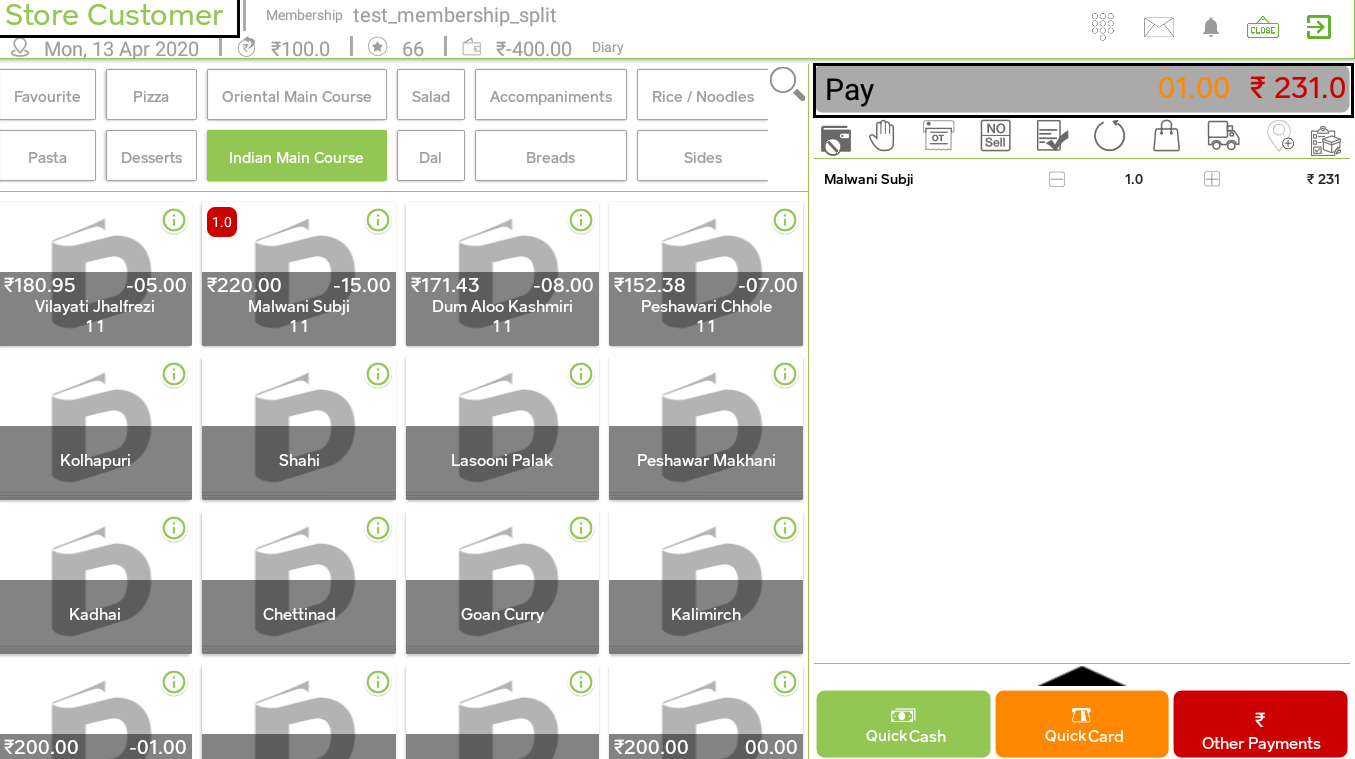Pay with Quick Card
Screen dimensions: 1355x759
tap(1082, 724)
